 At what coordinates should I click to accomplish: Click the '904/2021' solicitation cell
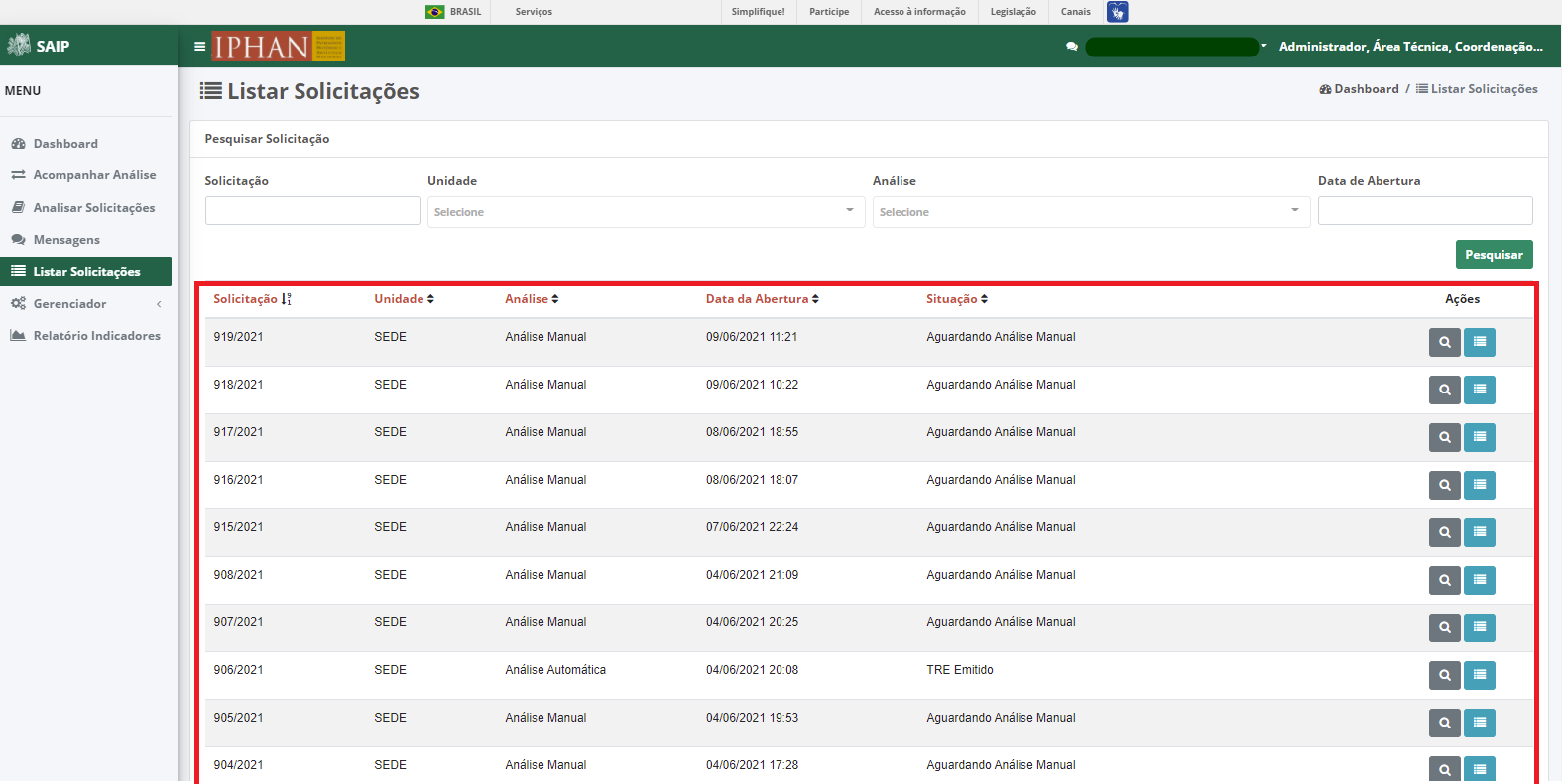click(x=238, y=765)
